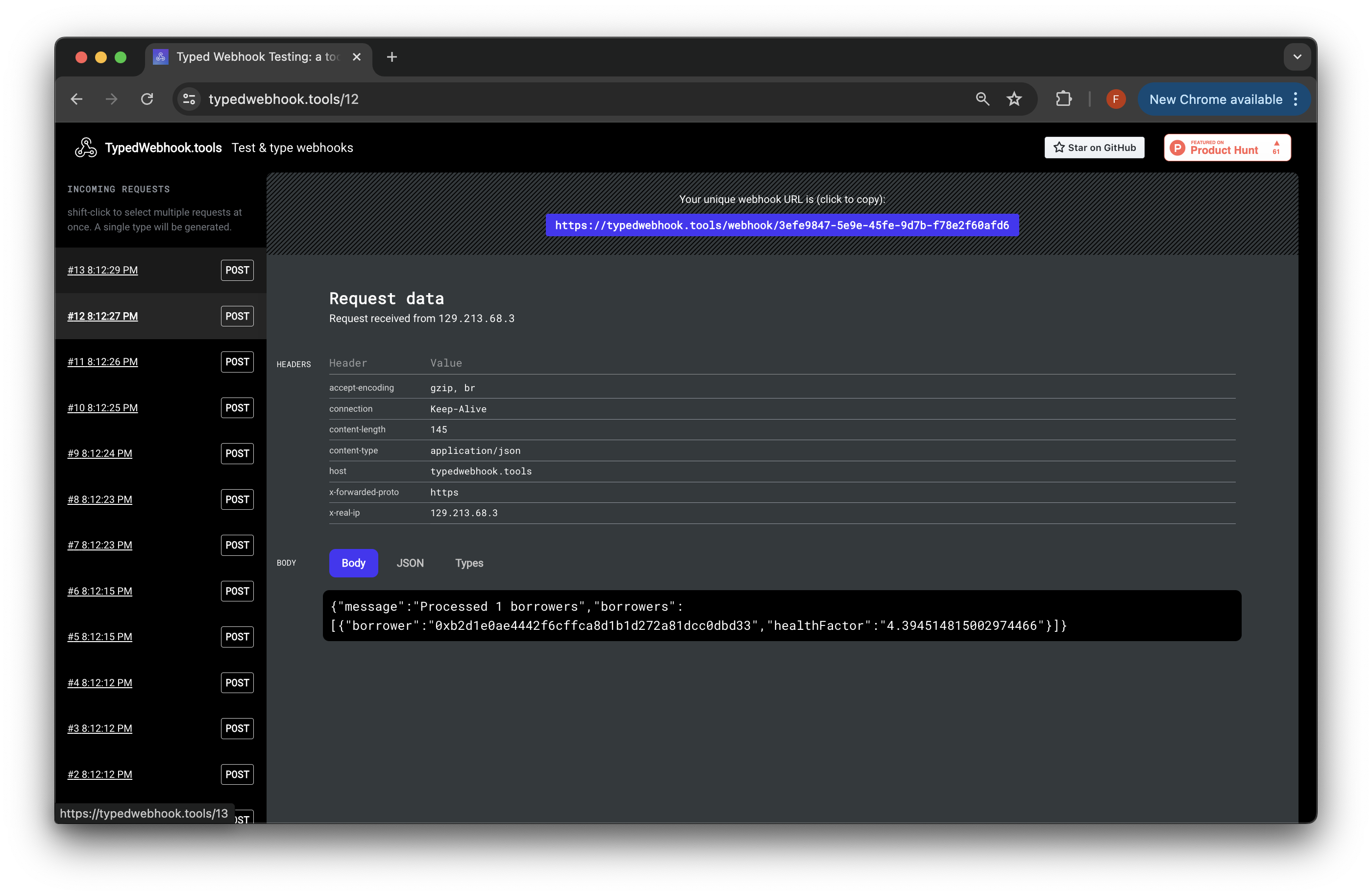Open request #3 8:12:12 PM

click(x=100, y=728)
